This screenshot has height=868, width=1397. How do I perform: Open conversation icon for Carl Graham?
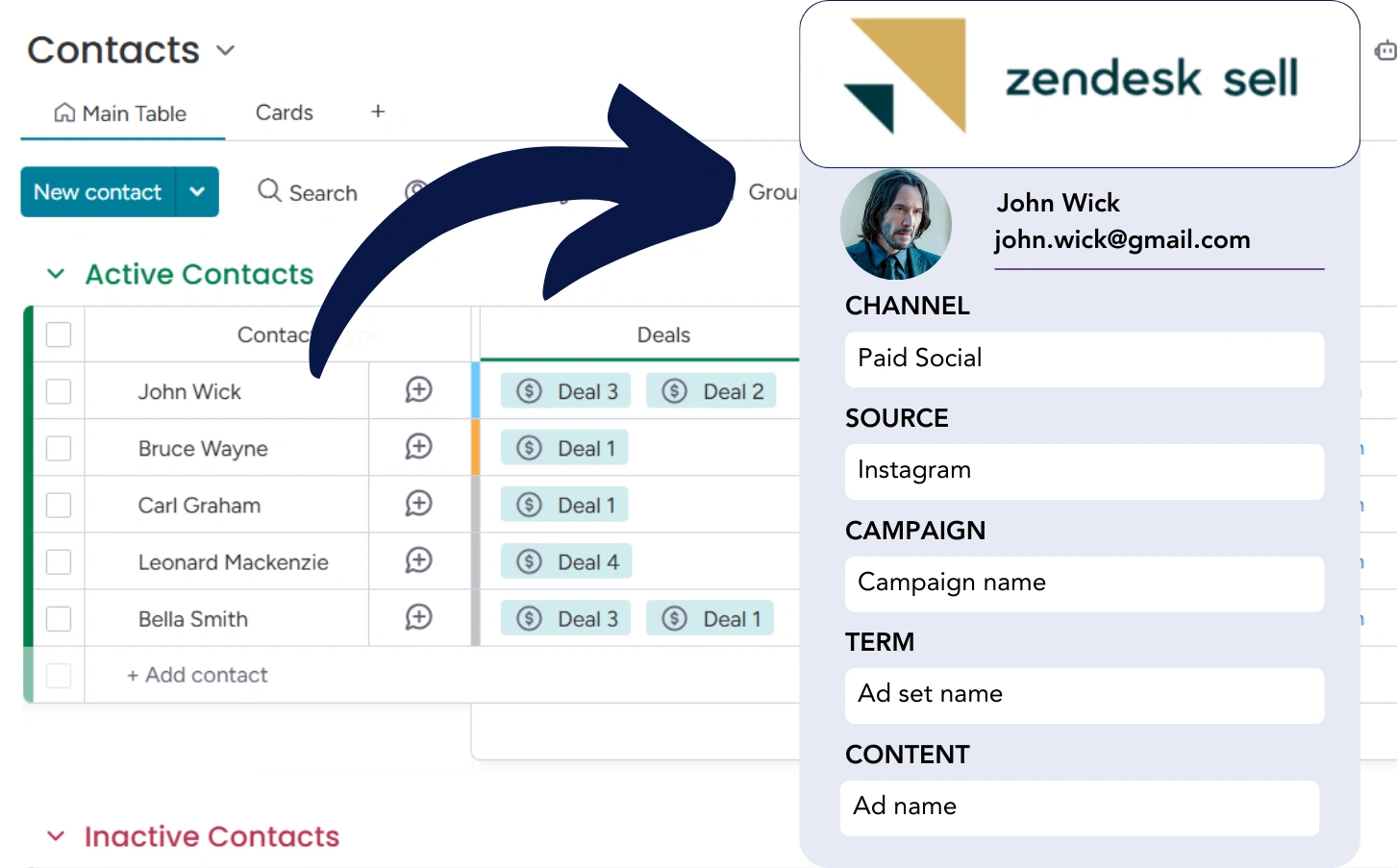point(418,504)
